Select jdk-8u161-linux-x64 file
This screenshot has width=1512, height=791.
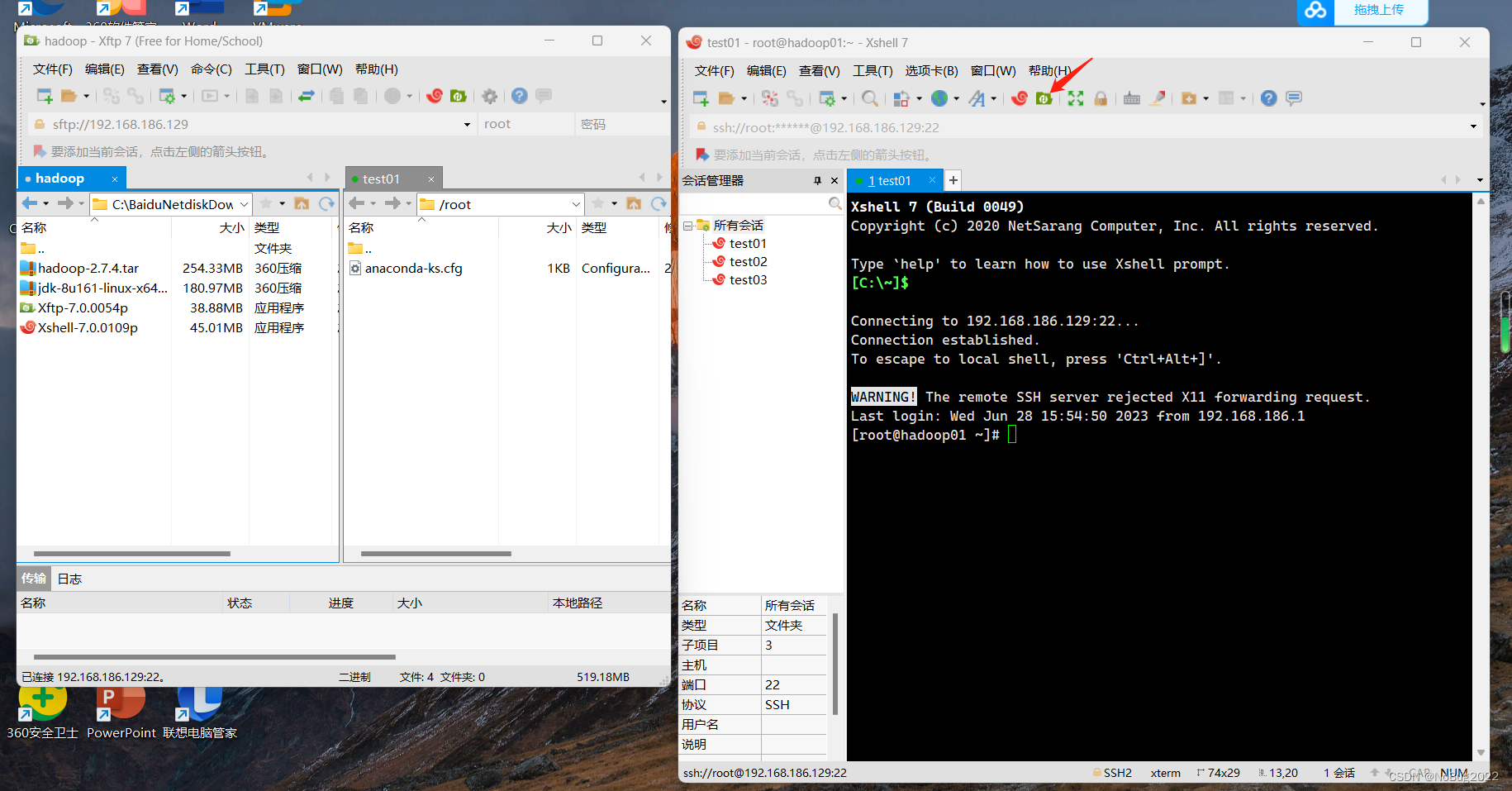[94, 288]
